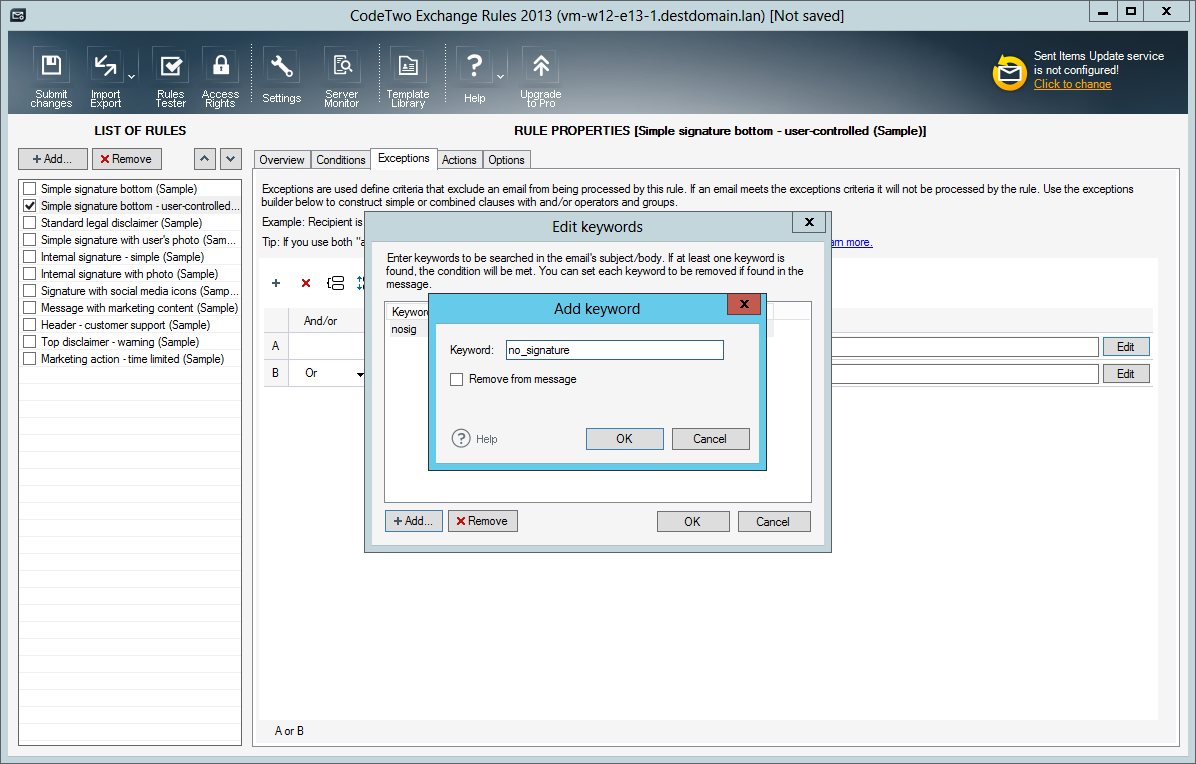Click the application icon in the title bar
Image resolution: width=1196 pixels, height=764 pixels.
(18, 15)
